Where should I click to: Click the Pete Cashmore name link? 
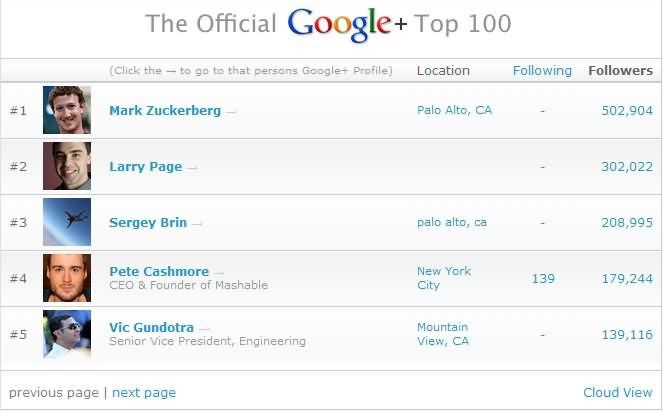160,271
